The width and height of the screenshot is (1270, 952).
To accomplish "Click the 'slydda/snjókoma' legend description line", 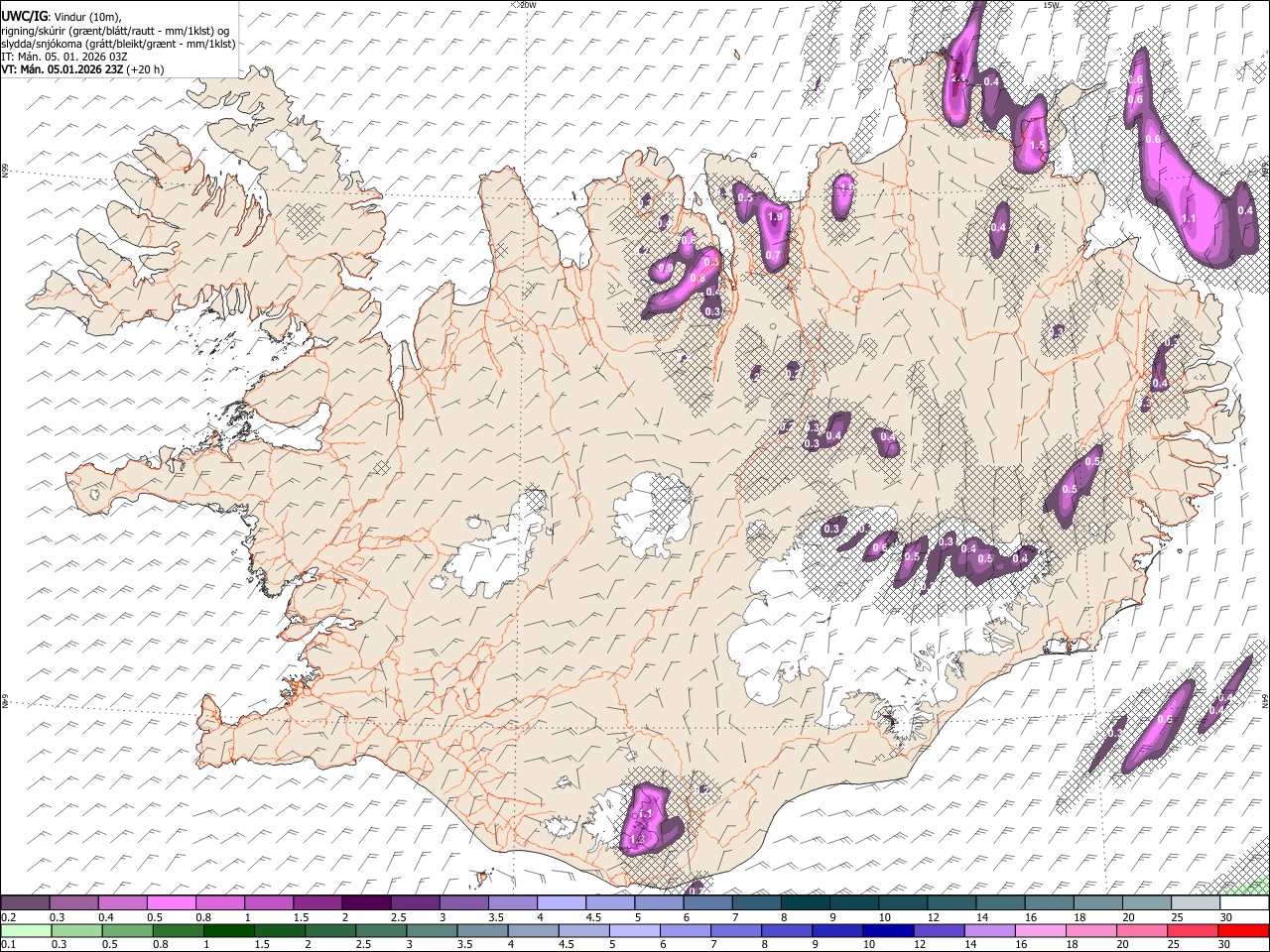I will [x=118, y=44].
